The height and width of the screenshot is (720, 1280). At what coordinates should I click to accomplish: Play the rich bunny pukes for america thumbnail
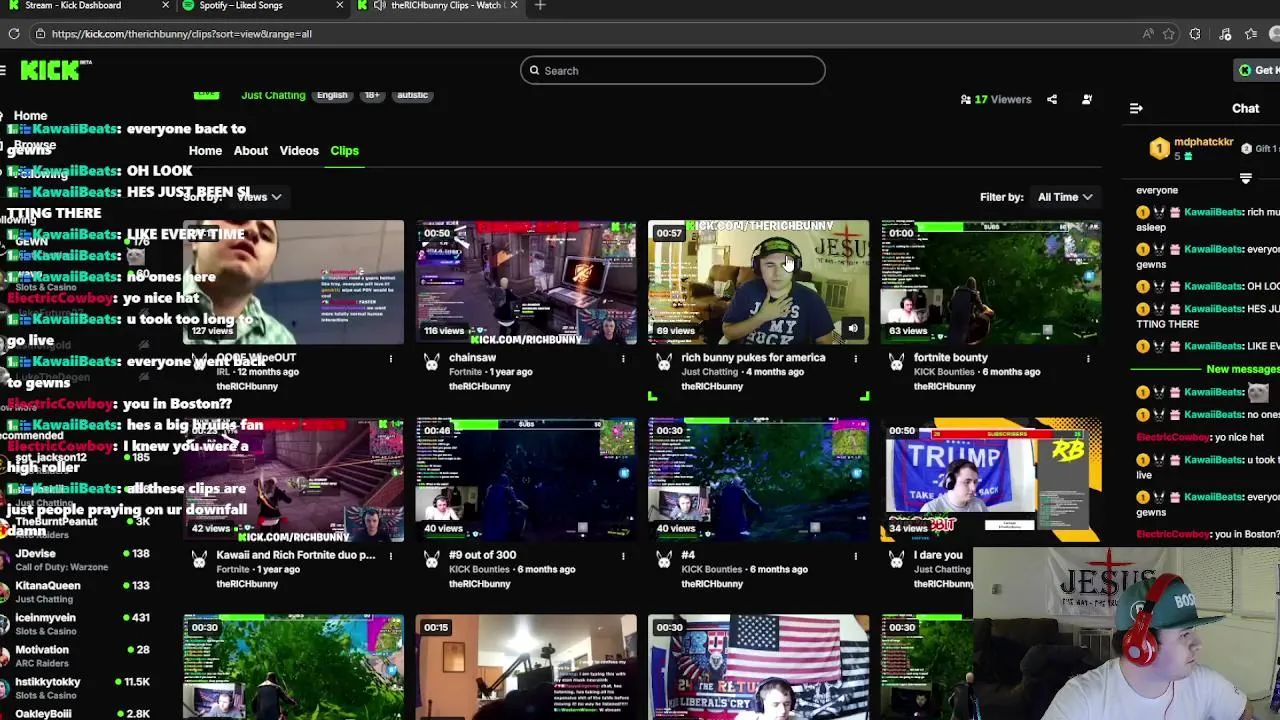(x=758, y=282)
